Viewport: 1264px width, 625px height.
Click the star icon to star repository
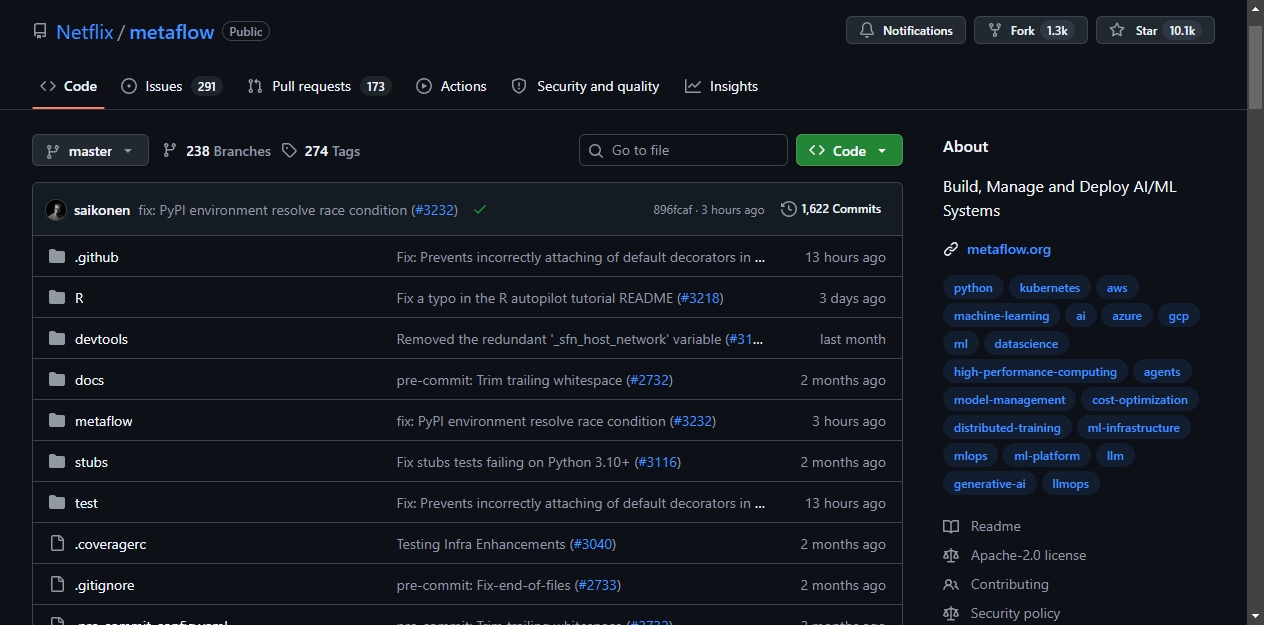coord(1117,31)
